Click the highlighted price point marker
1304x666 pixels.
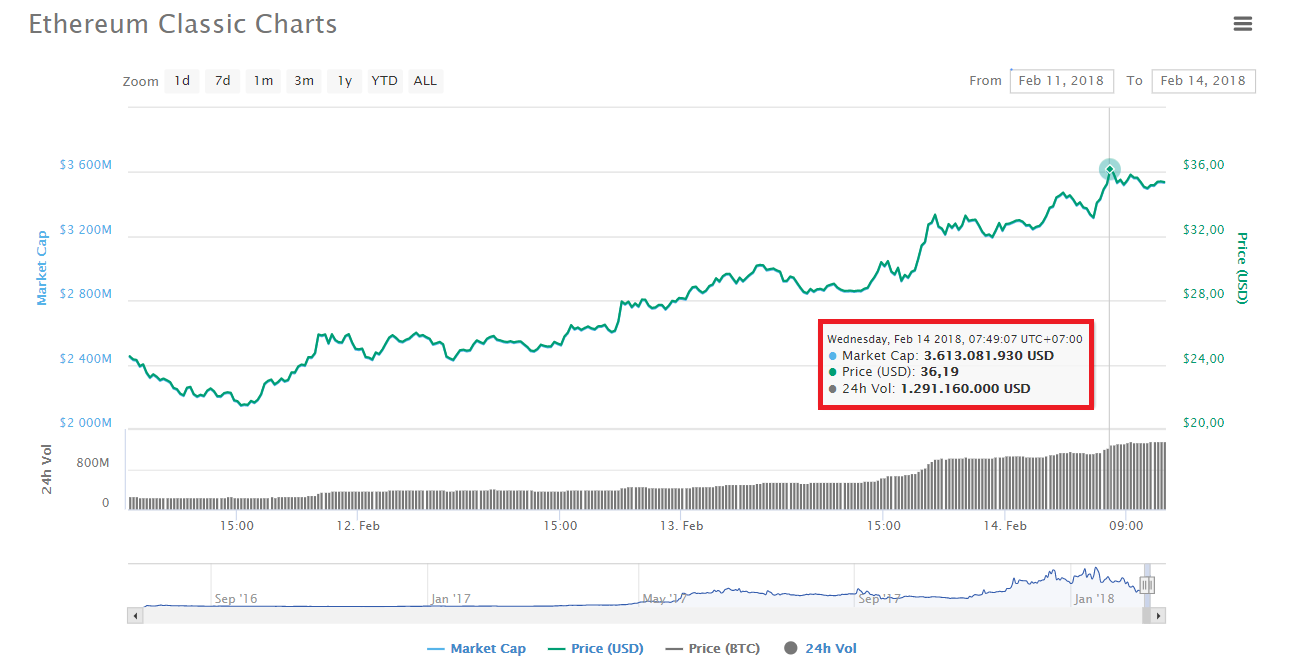(x=1109, y=169)
